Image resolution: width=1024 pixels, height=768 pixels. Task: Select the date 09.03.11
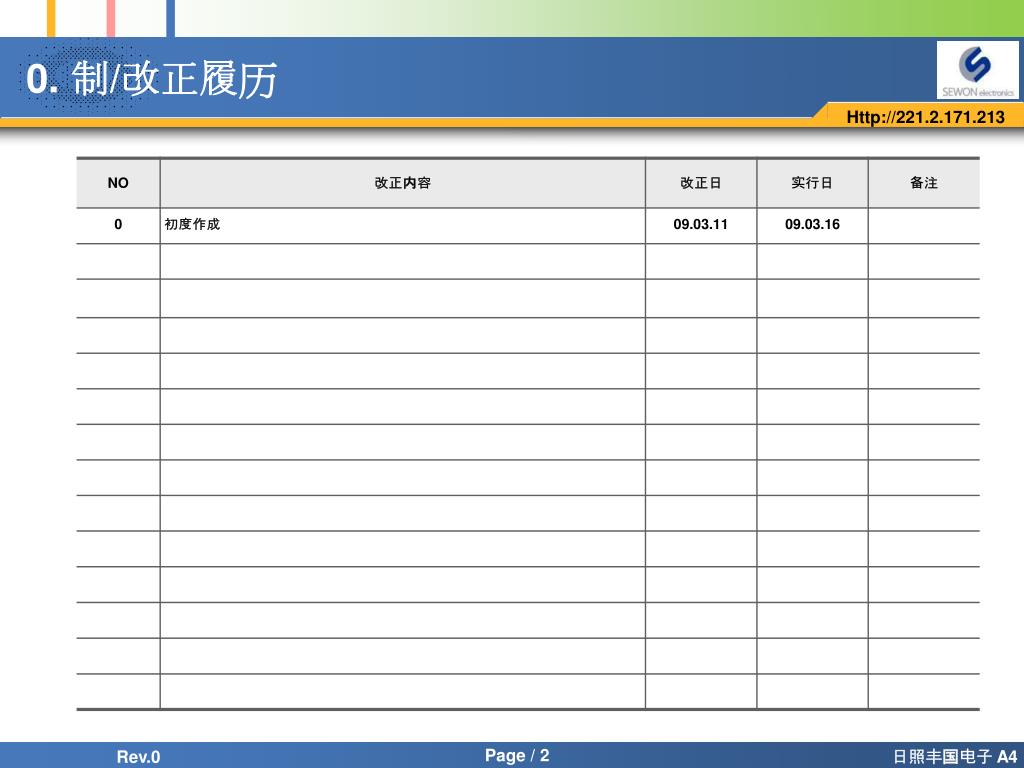coord(701,225)
